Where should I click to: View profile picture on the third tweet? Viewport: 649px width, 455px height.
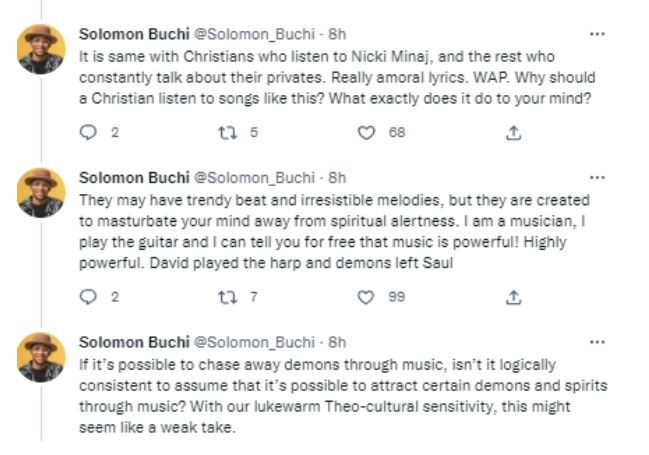42,357
